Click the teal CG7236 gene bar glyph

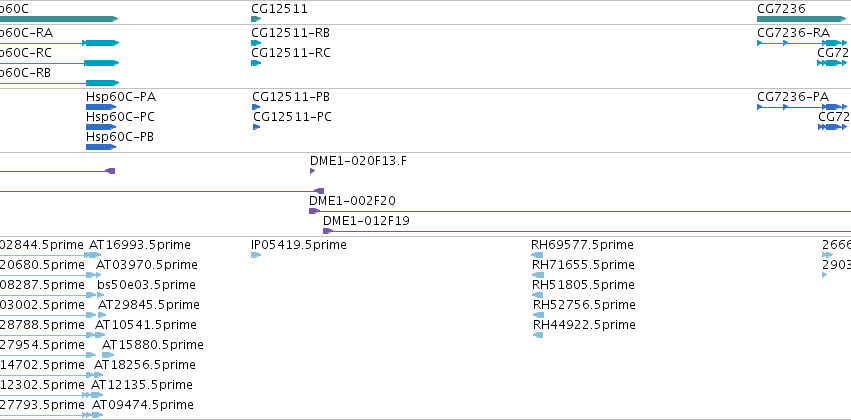pos(802,19)
